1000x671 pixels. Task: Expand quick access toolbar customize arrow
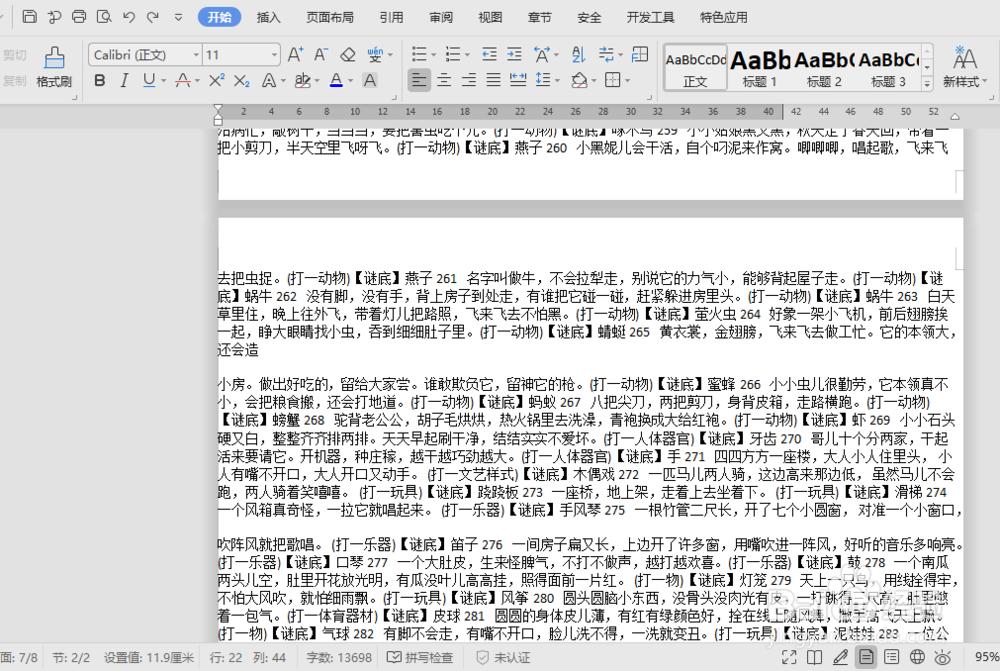point(179,17)
